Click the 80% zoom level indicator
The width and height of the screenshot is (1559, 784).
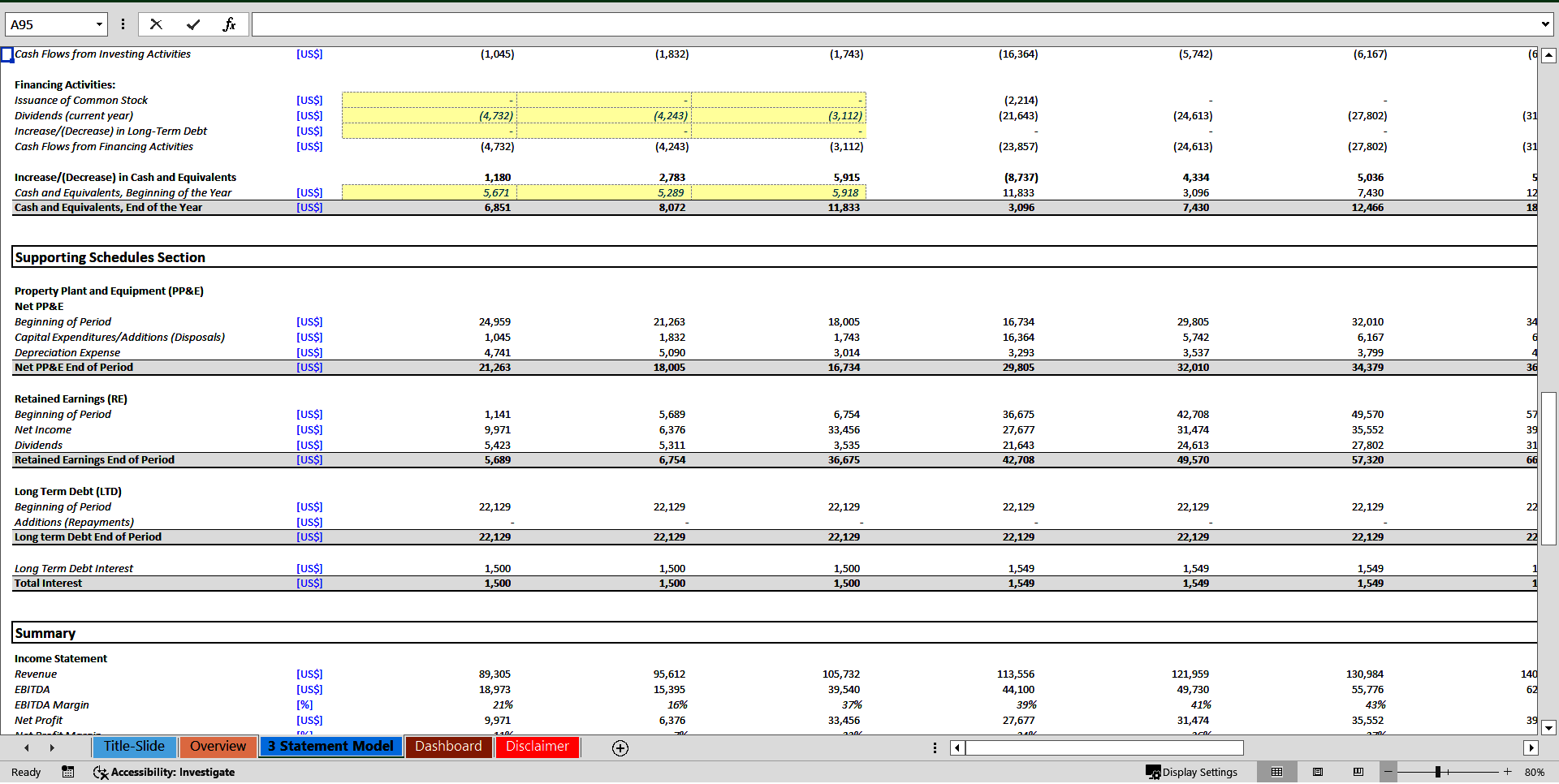pos(1535,772)
